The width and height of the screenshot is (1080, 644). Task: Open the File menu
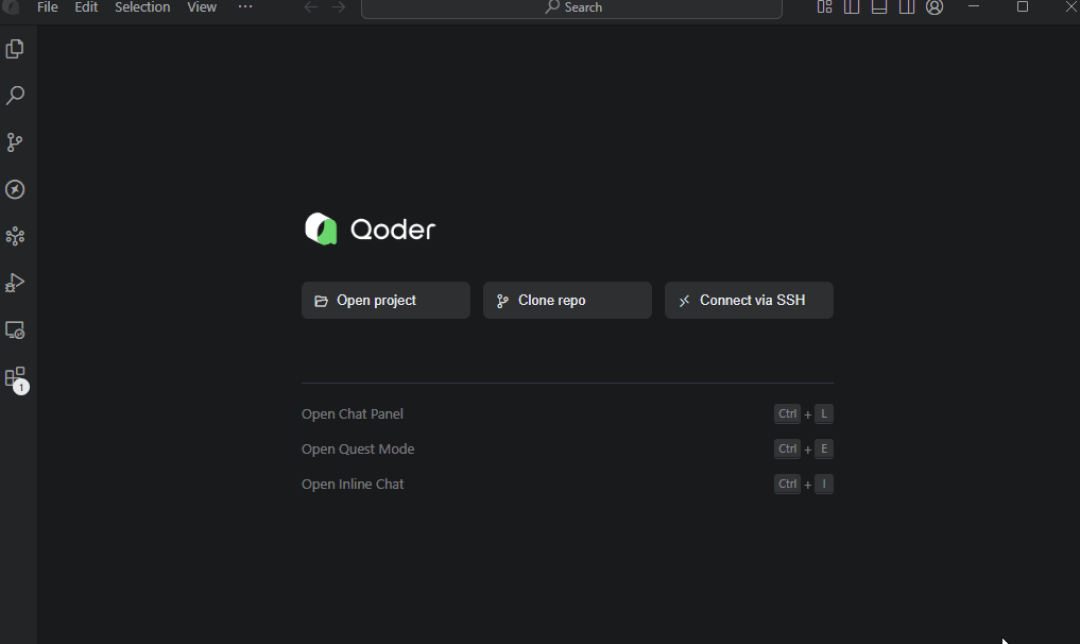point(47,7)
